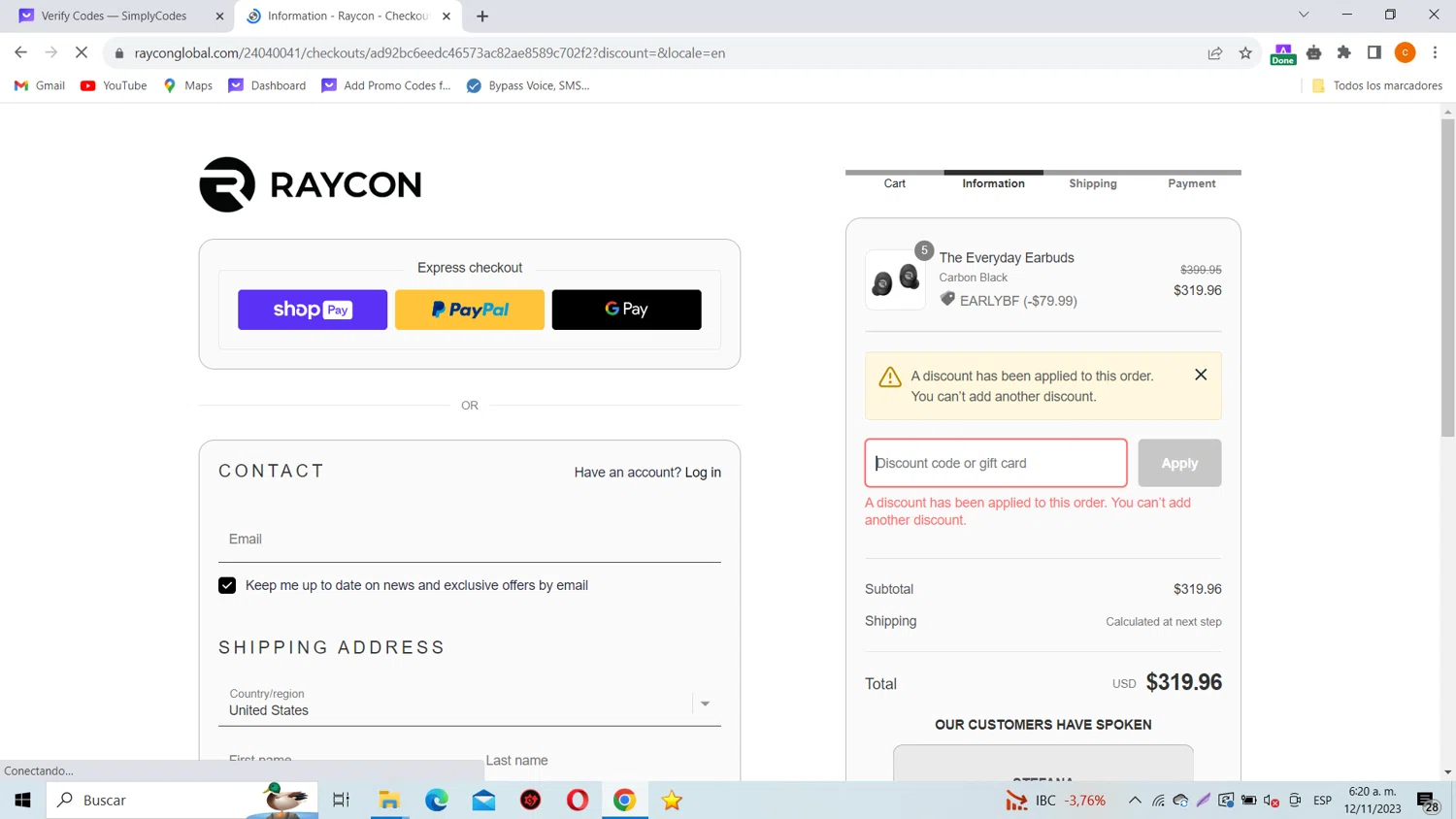Click the warning triangle icon
The width and height of the screenshot is (1456, 819).
pos(890,377)
